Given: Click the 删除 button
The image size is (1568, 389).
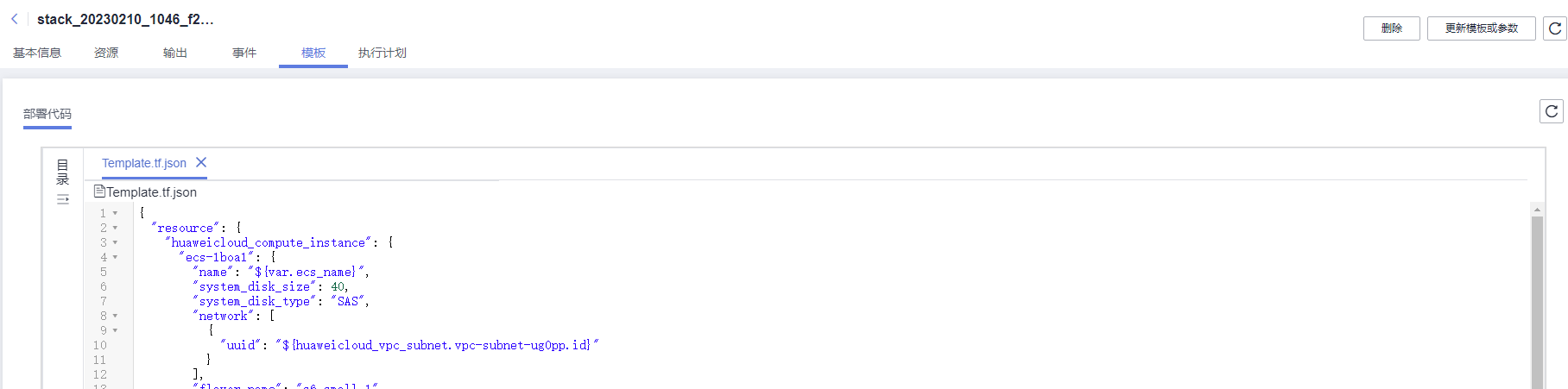Looking at the screenshot, I should pyautogui.click(x=1392, y=28).
